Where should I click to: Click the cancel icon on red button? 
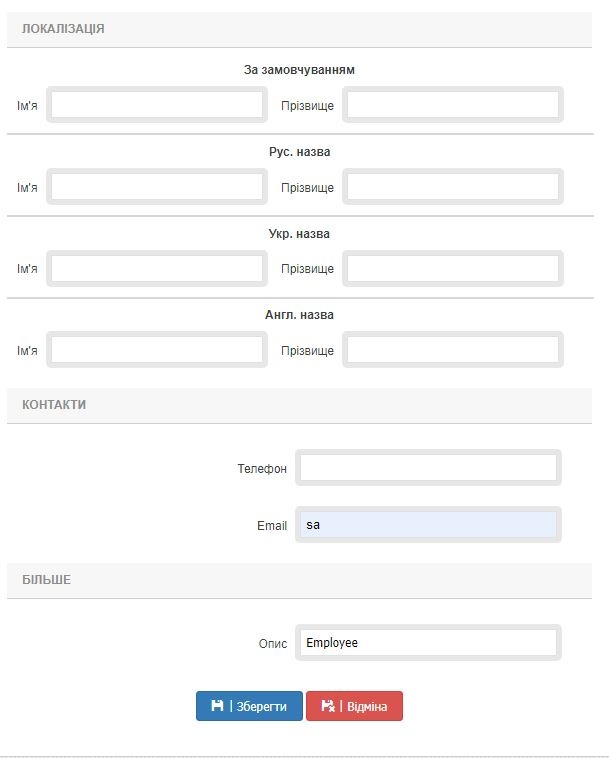(328, 706)
